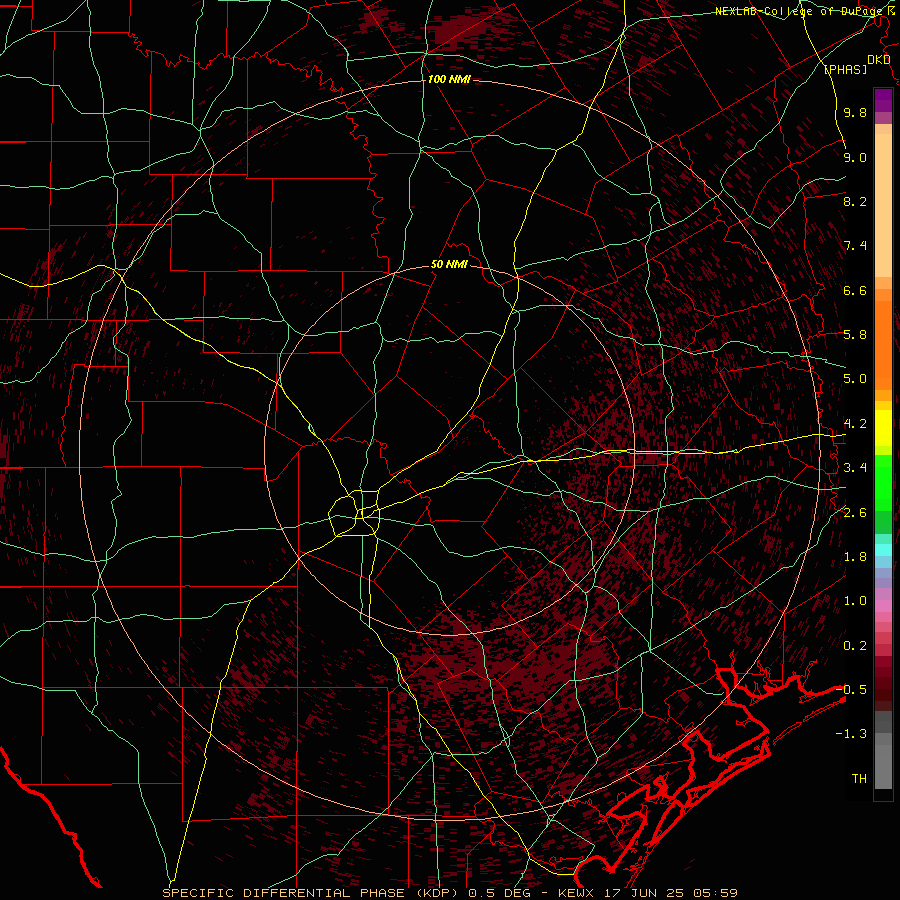Click the 9.0 scale value

855,157
